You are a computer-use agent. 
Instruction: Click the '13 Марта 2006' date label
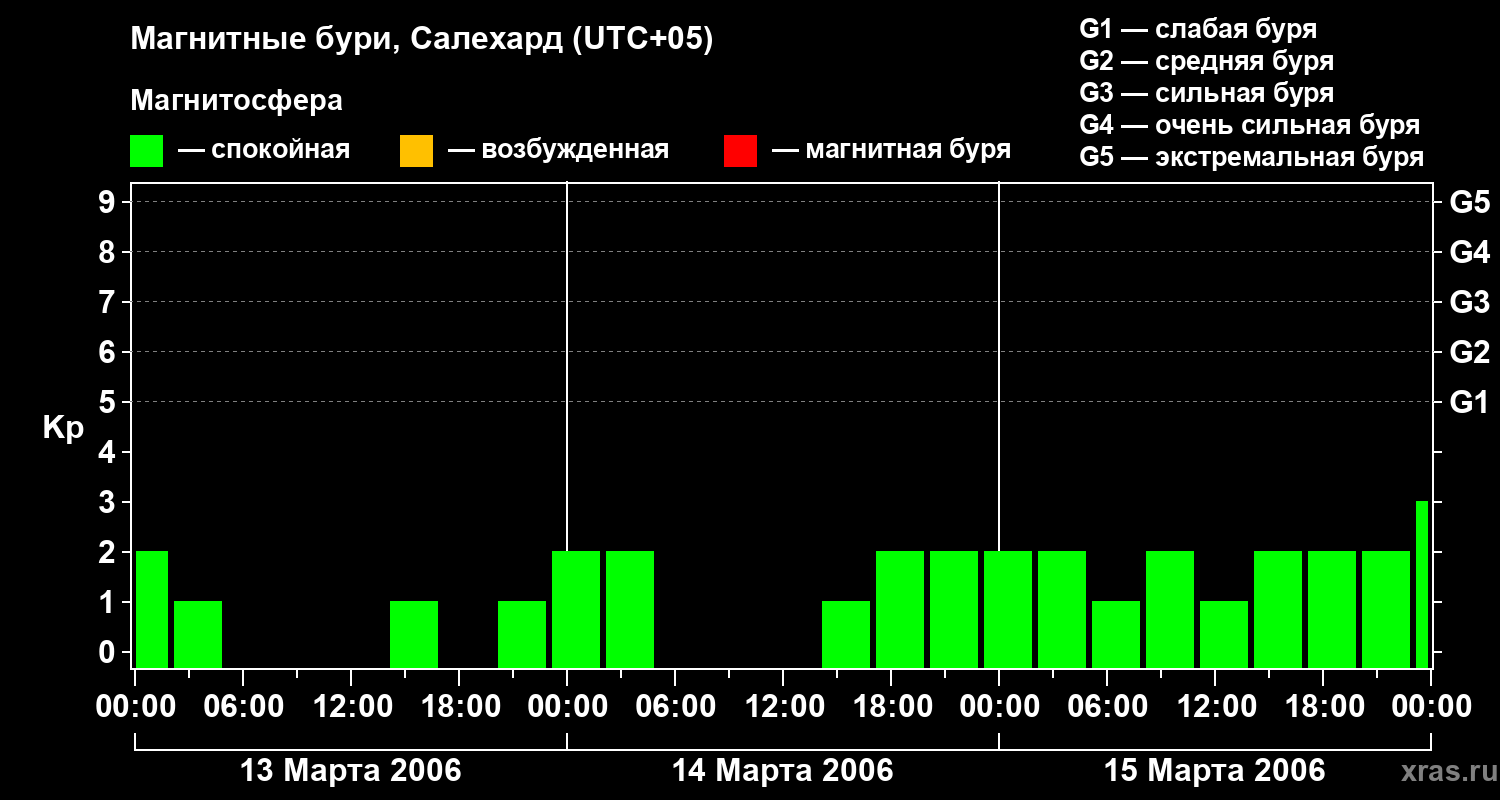pyautogui.click(x=351, y=771)
